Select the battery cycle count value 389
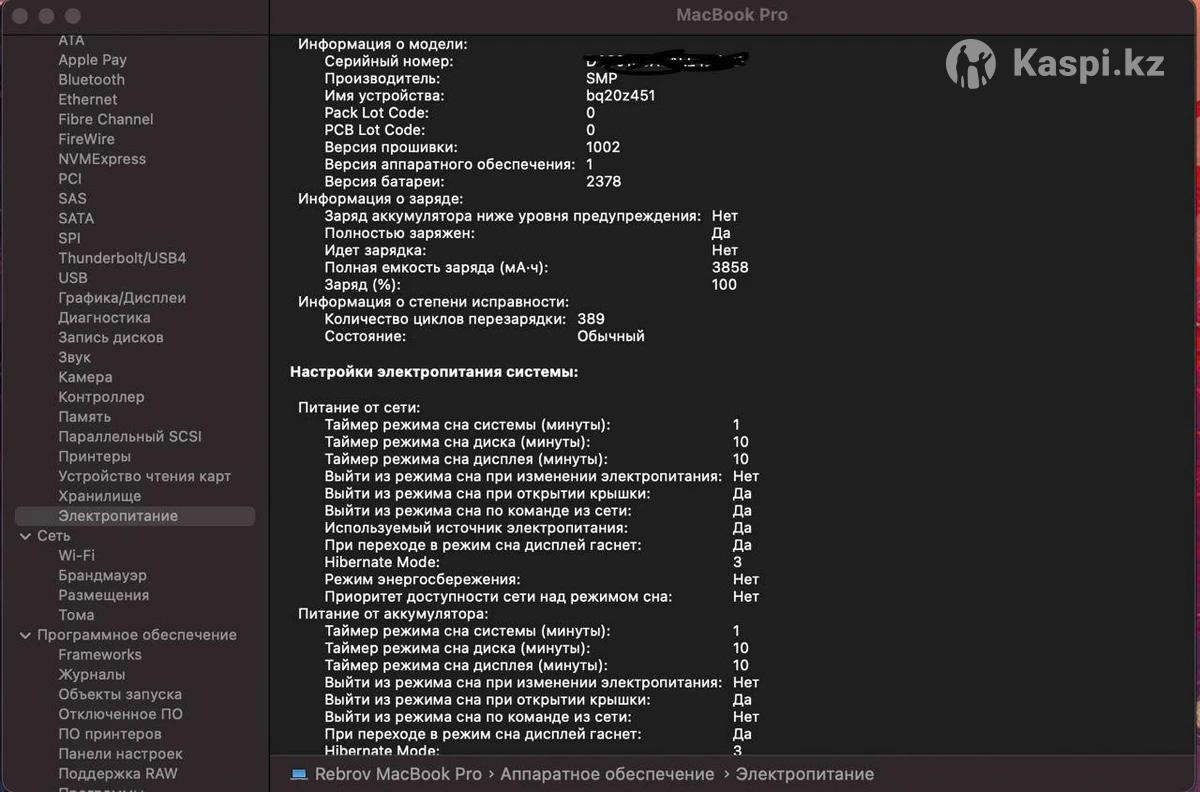Screen dimensions: 1200x792 point(591,319)
